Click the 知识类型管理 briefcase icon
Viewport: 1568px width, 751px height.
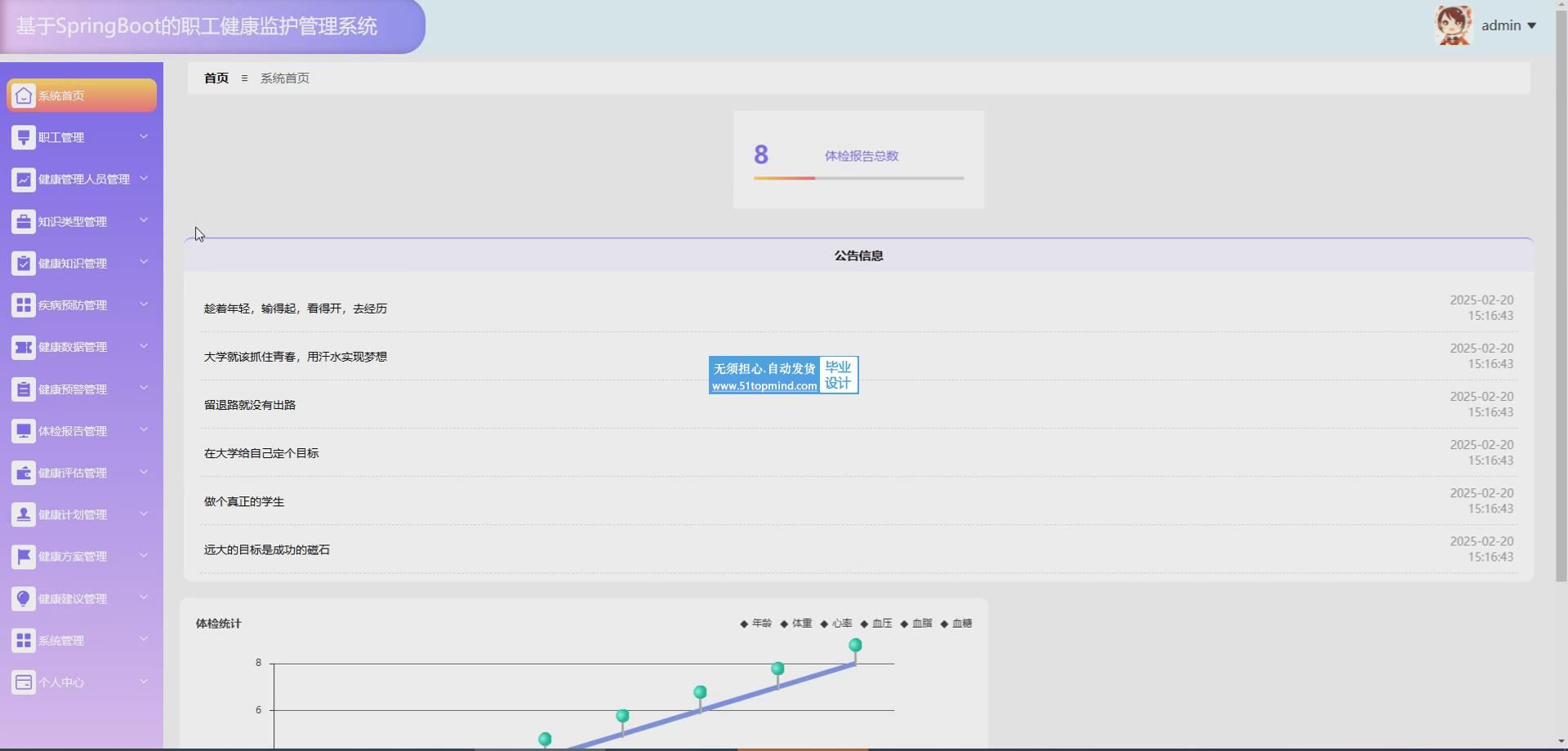coord(24,221)
